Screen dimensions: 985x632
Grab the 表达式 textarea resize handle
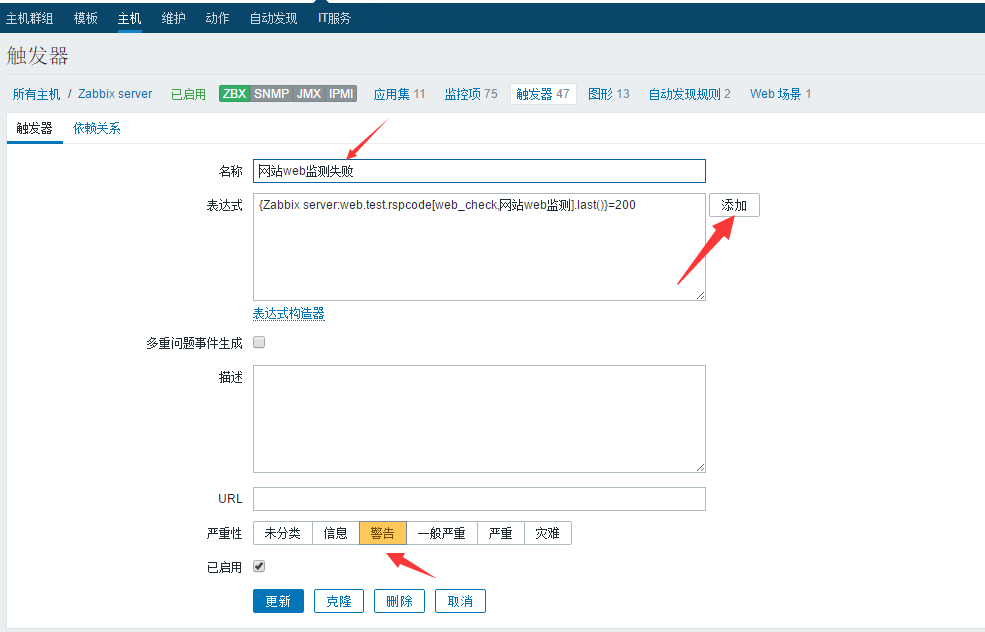(x=700, y=295)
